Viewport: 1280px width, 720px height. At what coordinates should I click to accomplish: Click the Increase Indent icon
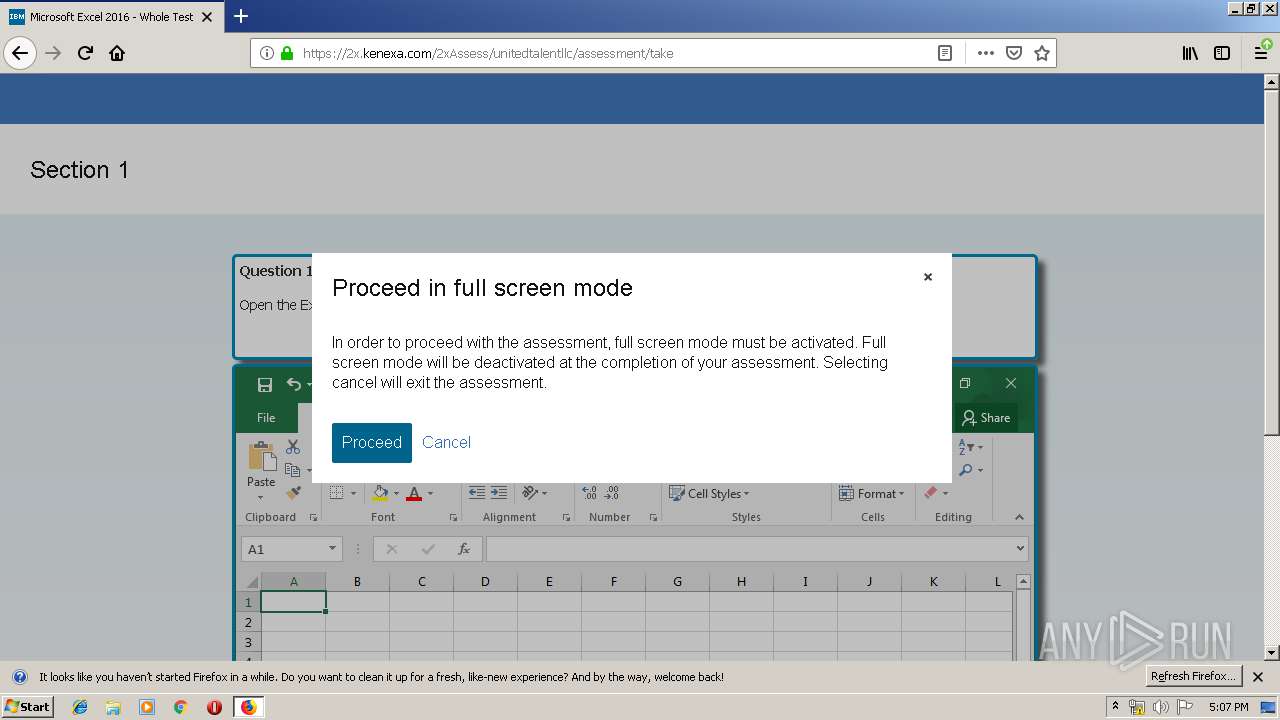tap(498, 493)
